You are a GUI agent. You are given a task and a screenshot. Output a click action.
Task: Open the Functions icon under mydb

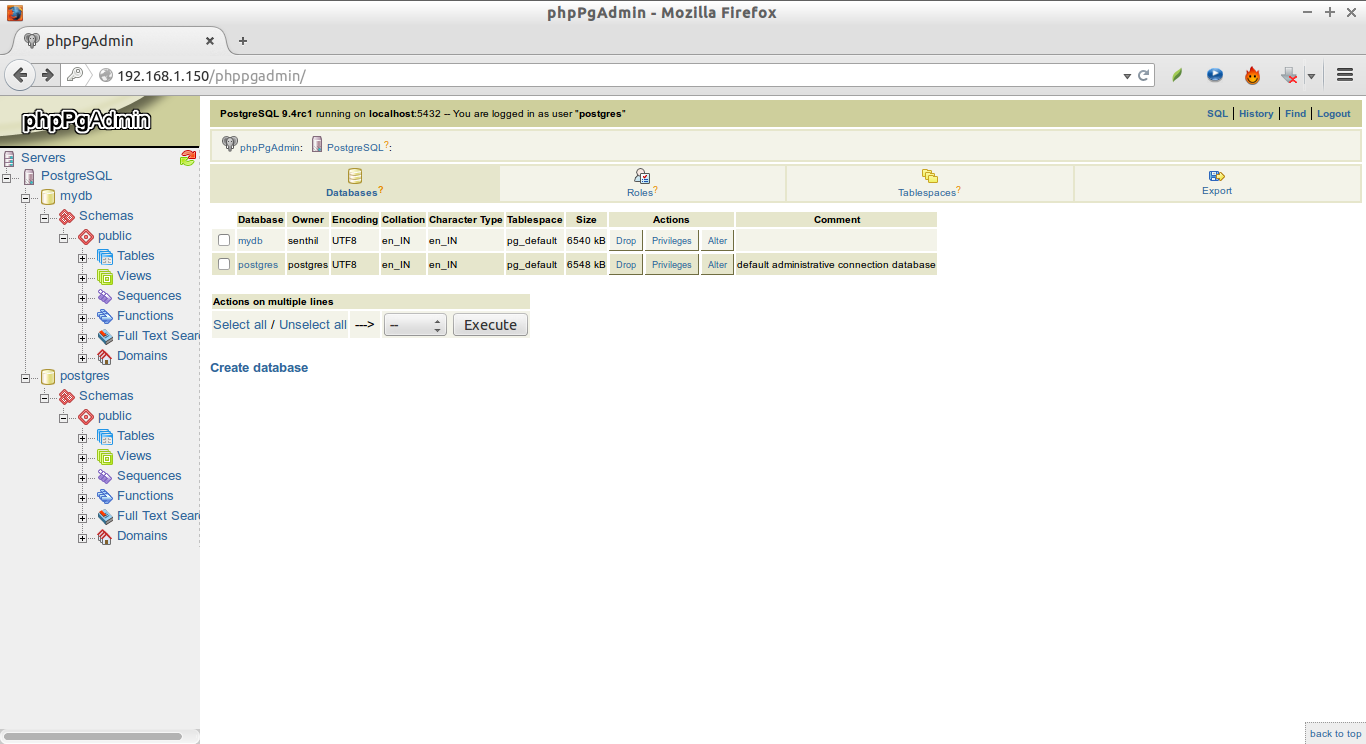pos(105,316)
